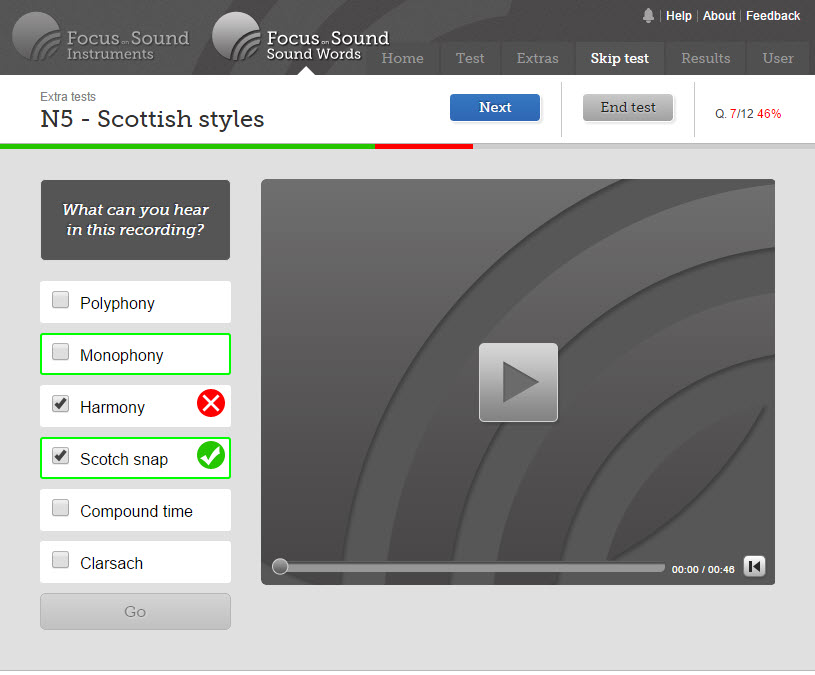This screenshot has width=815, height=675.
Task: Open the Feedback link
Action: (x=773, y=16)
